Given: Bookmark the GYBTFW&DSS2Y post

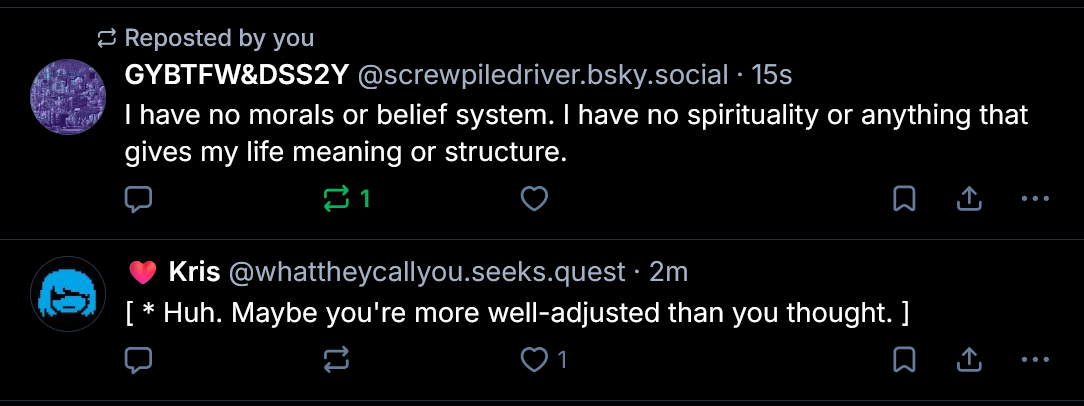Looking at the screenshot, I should (904, 199).
